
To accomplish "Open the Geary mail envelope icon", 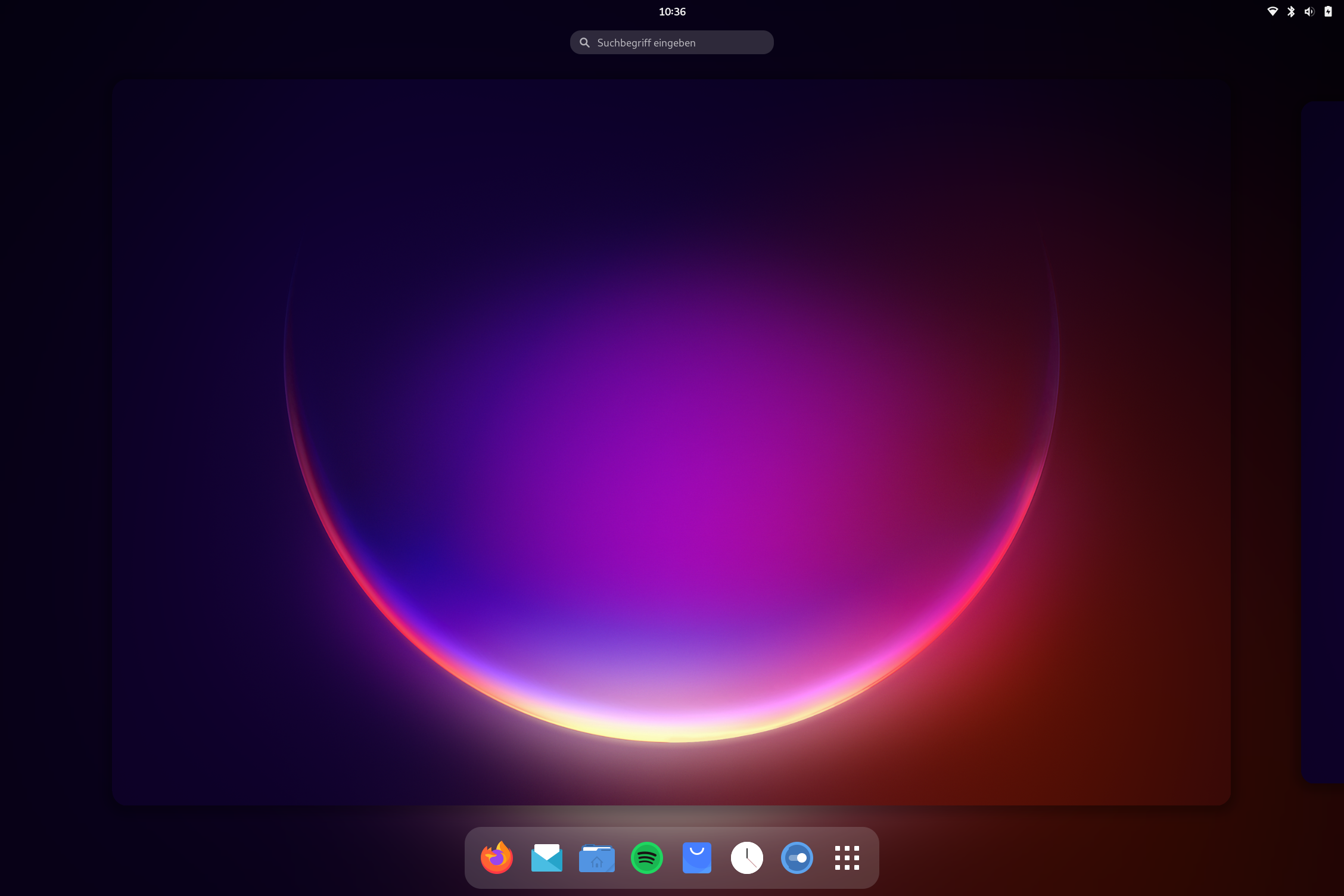I will [x=546, y=858].
